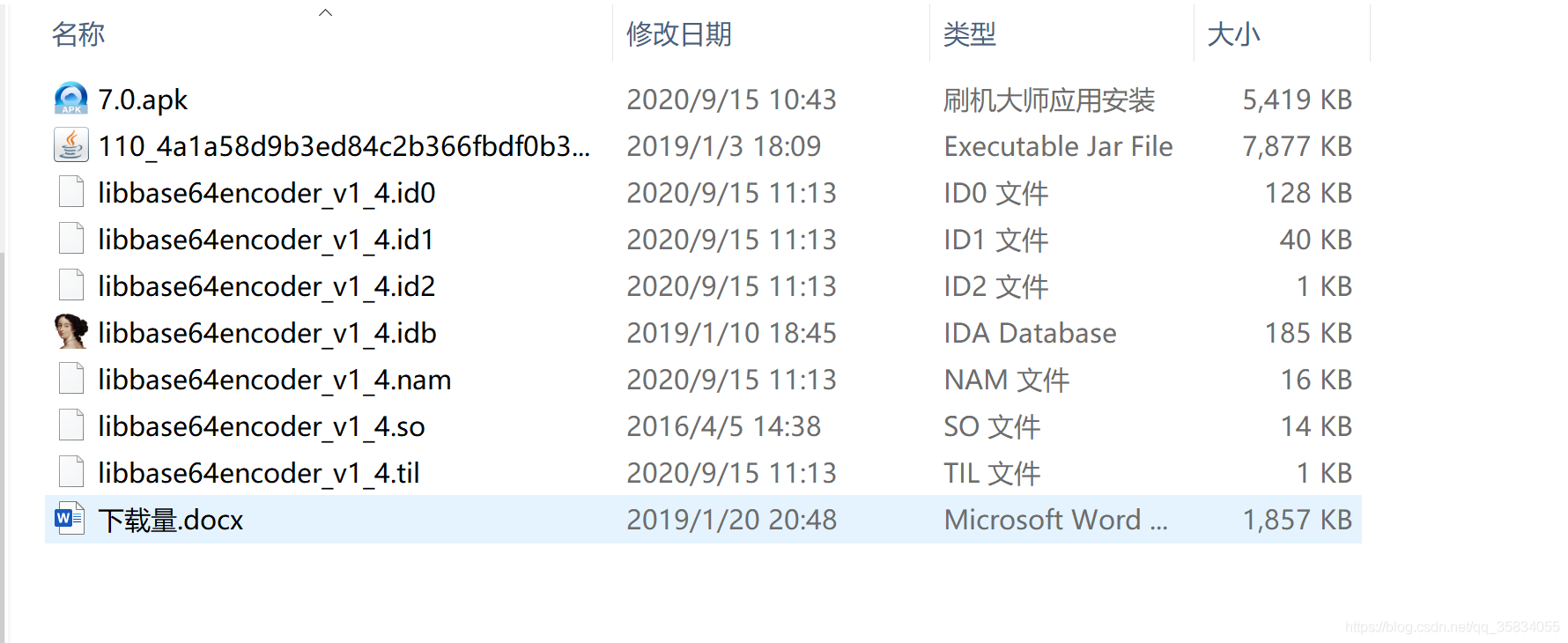This screenshot has width=1568, height=643.
Task: Click the Word icon for 下载量.docx
Action: [70, 519]
